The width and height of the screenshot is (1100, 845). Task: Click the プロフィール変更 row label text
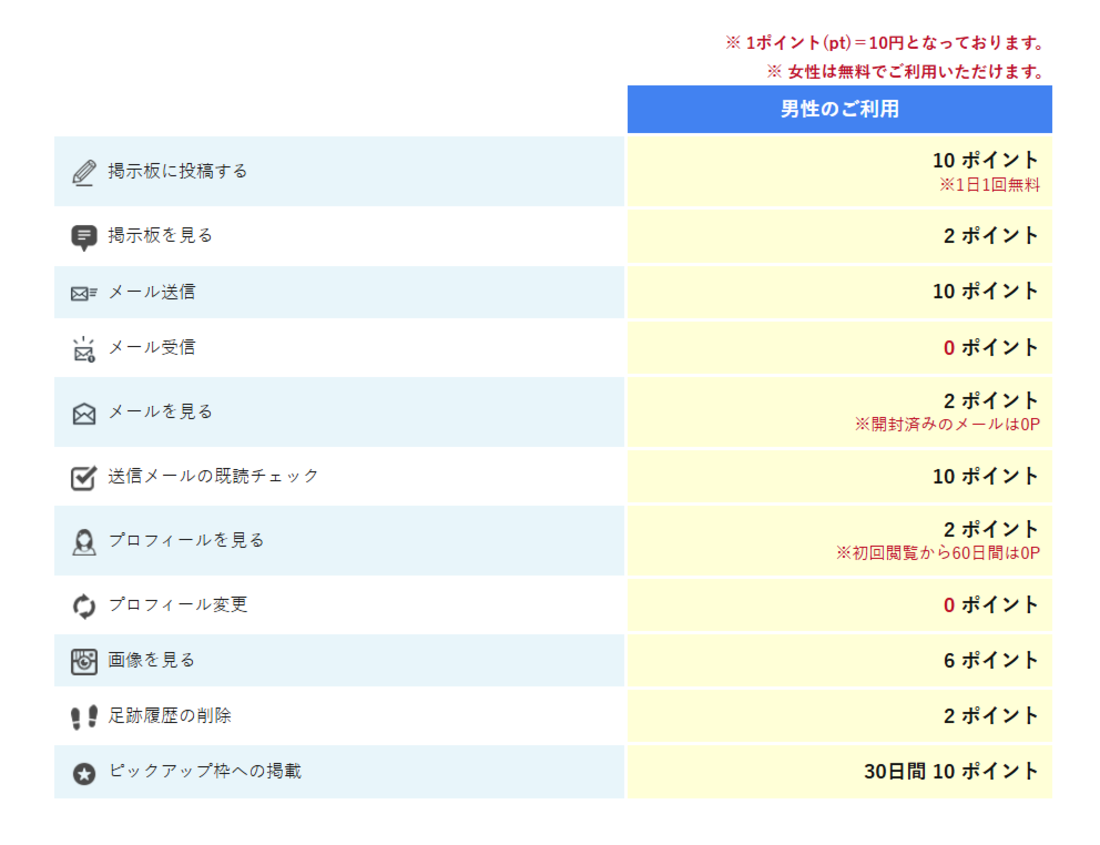click(178, 605)
